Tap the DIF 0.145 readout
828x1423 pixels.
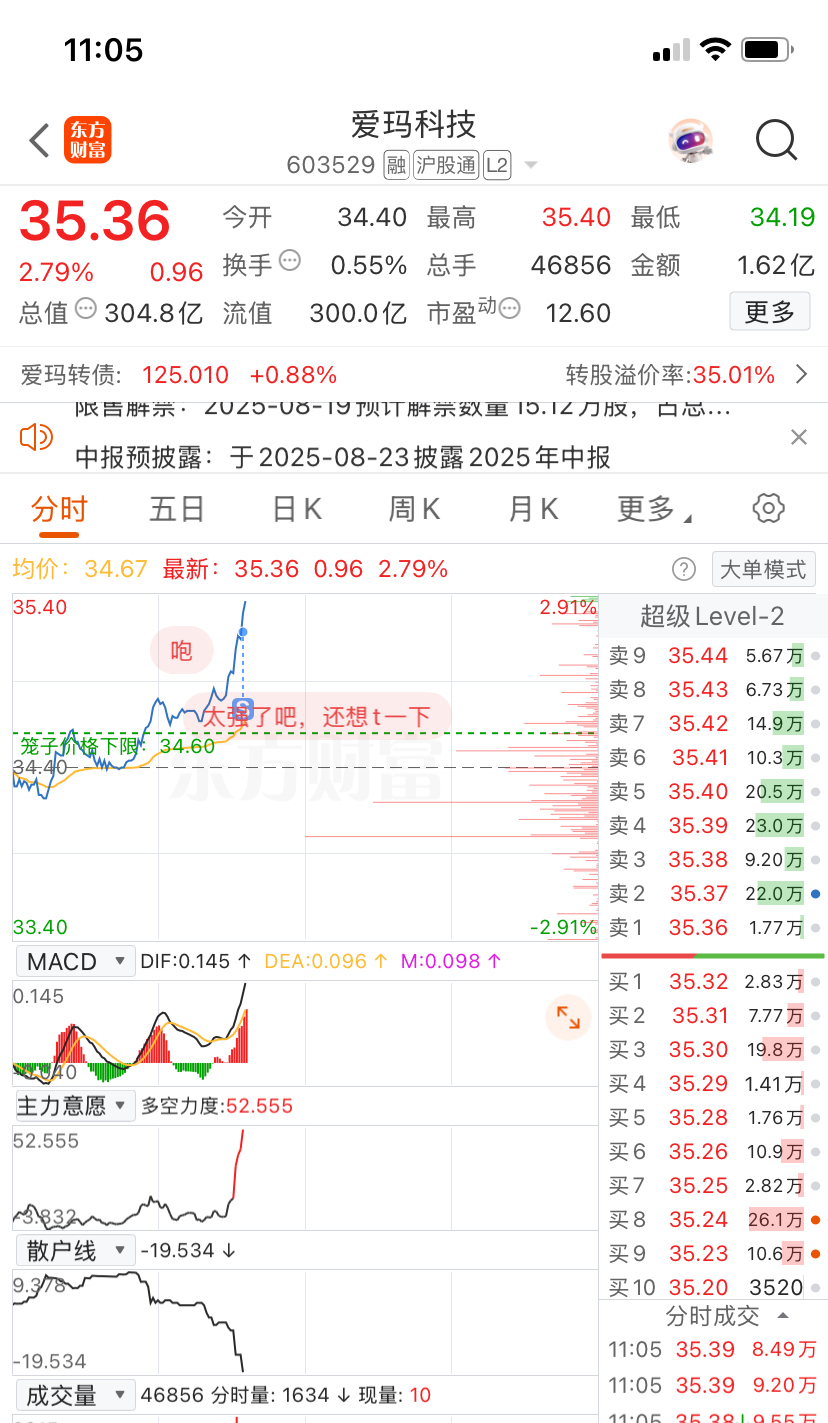pyautogui.click(x=196, y=961)
